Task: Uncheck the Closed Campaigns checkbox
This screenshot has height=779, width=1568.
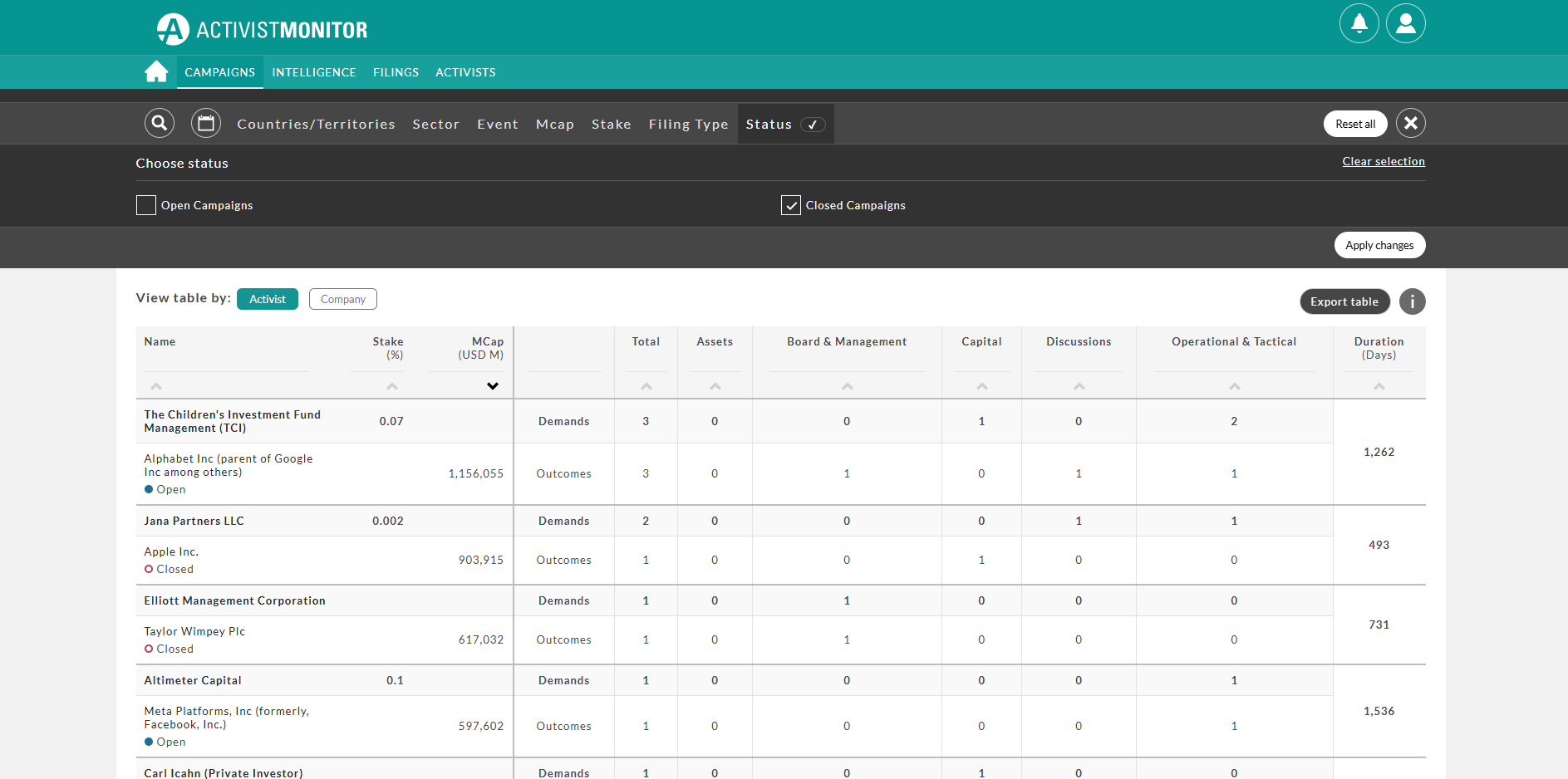Action: (x=791, y=205)
